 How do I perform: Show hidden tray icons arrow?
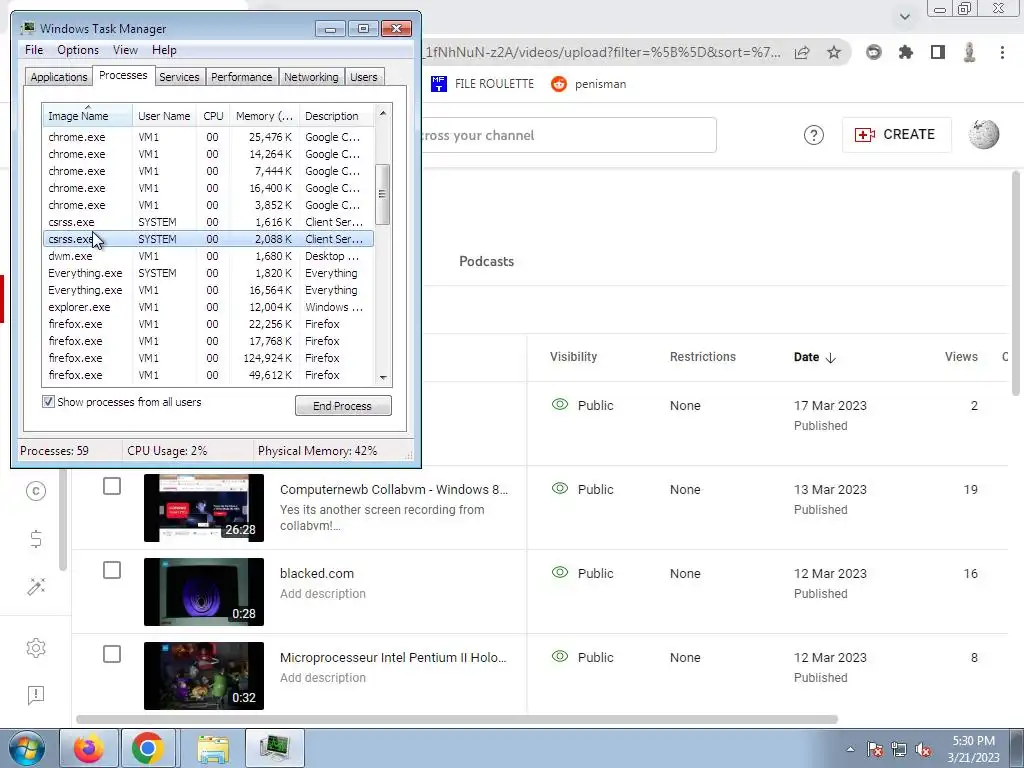850,749
